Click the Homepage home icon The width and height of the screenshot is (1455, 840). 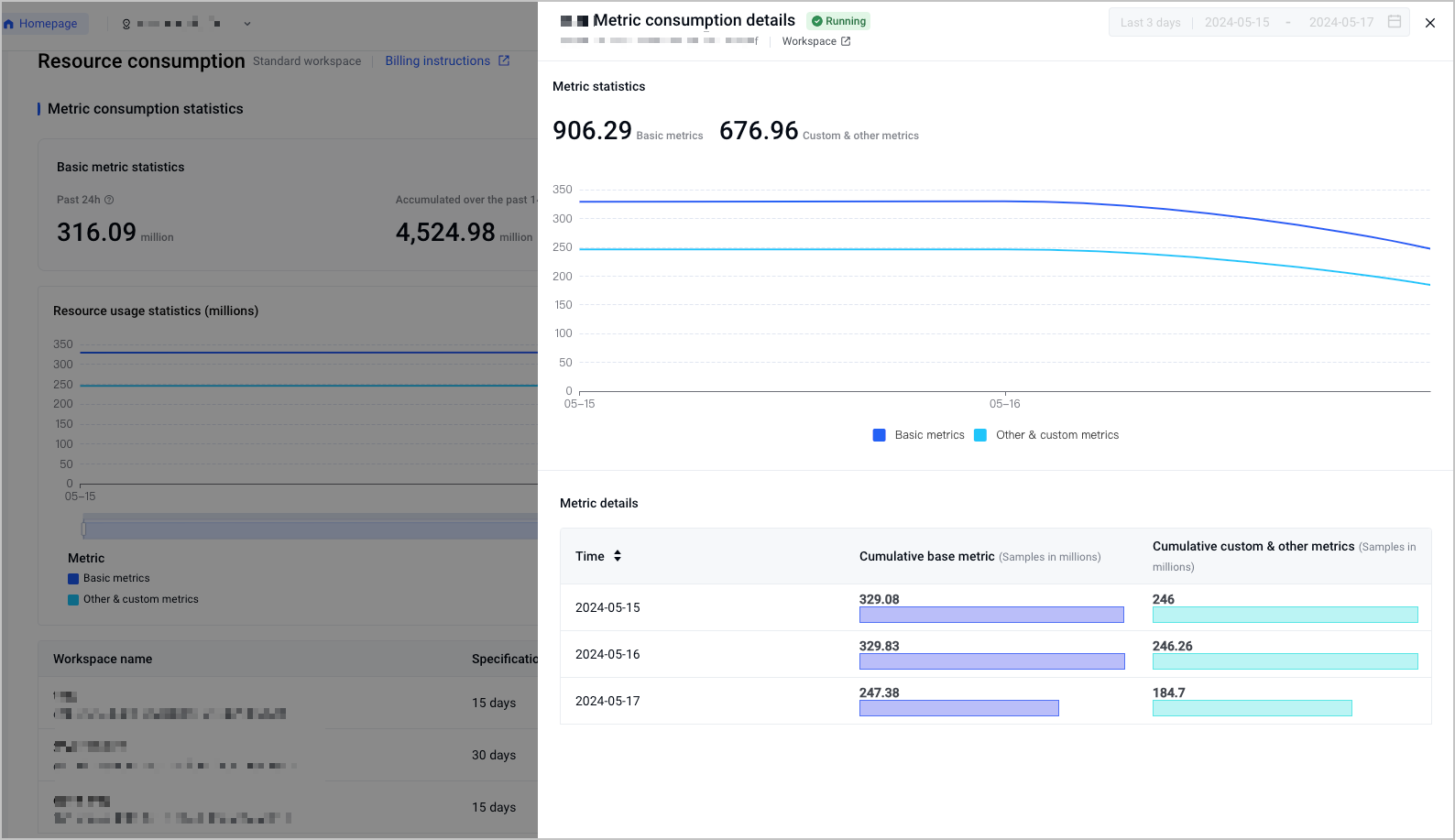(x=9, y=24)
